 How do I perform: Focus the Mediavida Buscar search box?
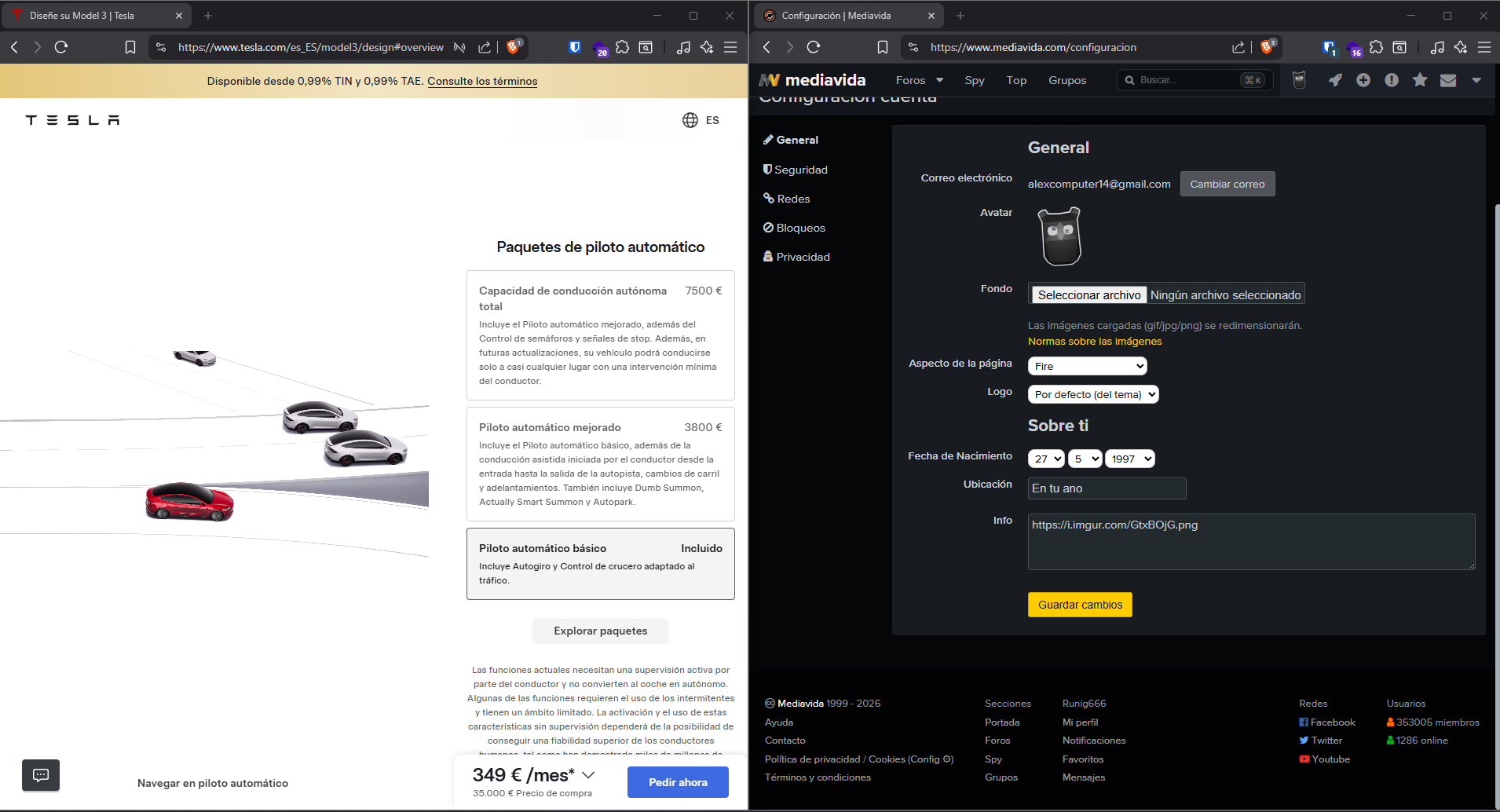(1194, 80)
